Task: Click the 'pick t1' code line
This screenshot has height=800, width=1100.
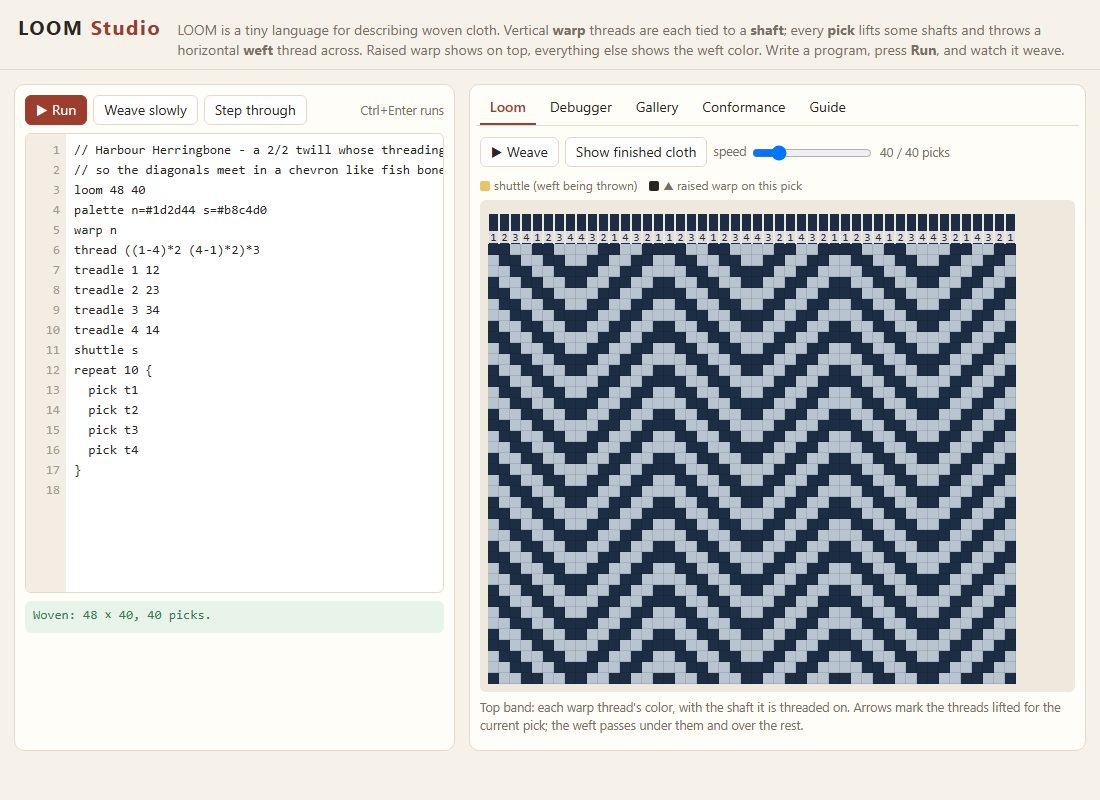Action: pos(113,390)
